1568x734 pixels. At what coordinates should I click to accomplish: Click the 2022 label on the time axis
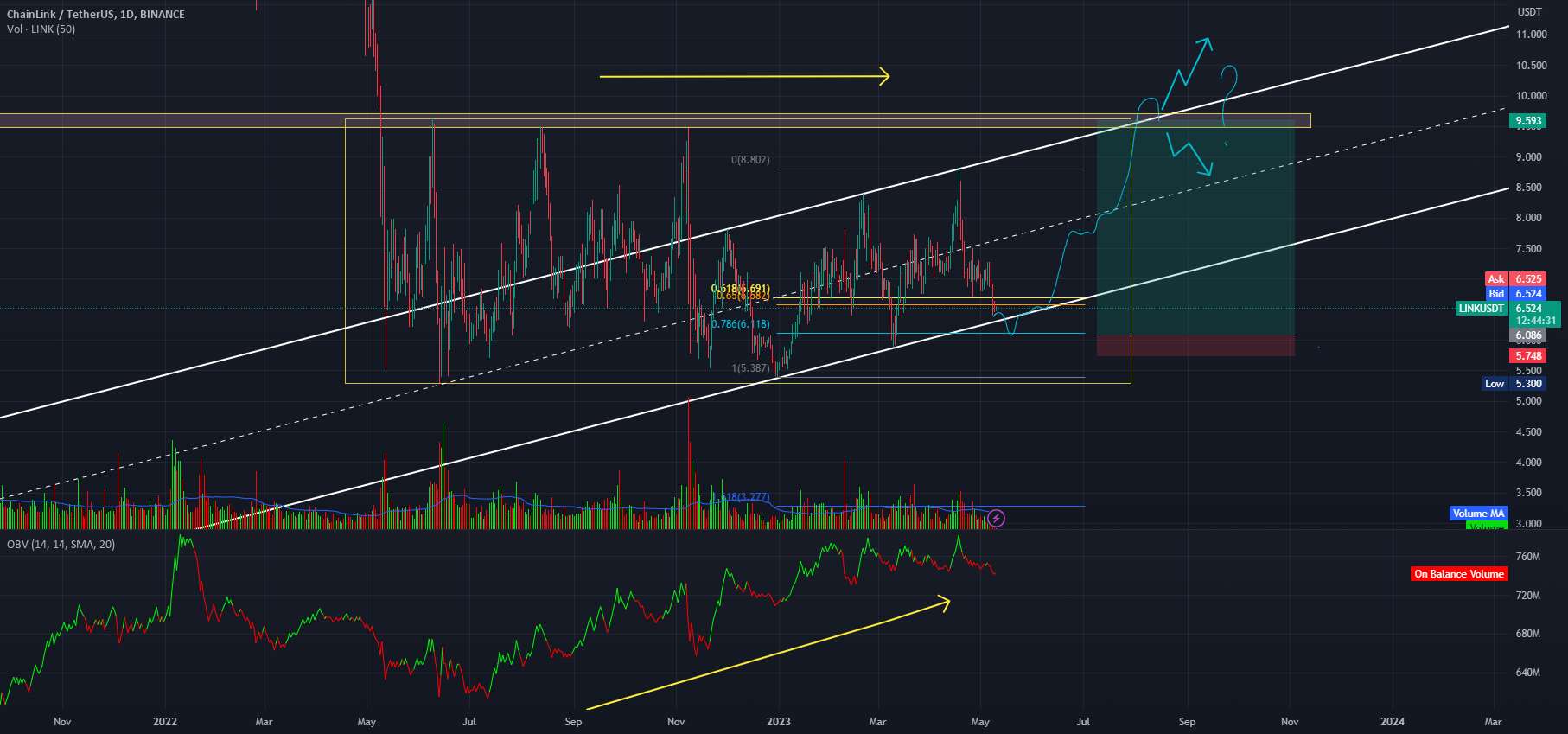164,722
